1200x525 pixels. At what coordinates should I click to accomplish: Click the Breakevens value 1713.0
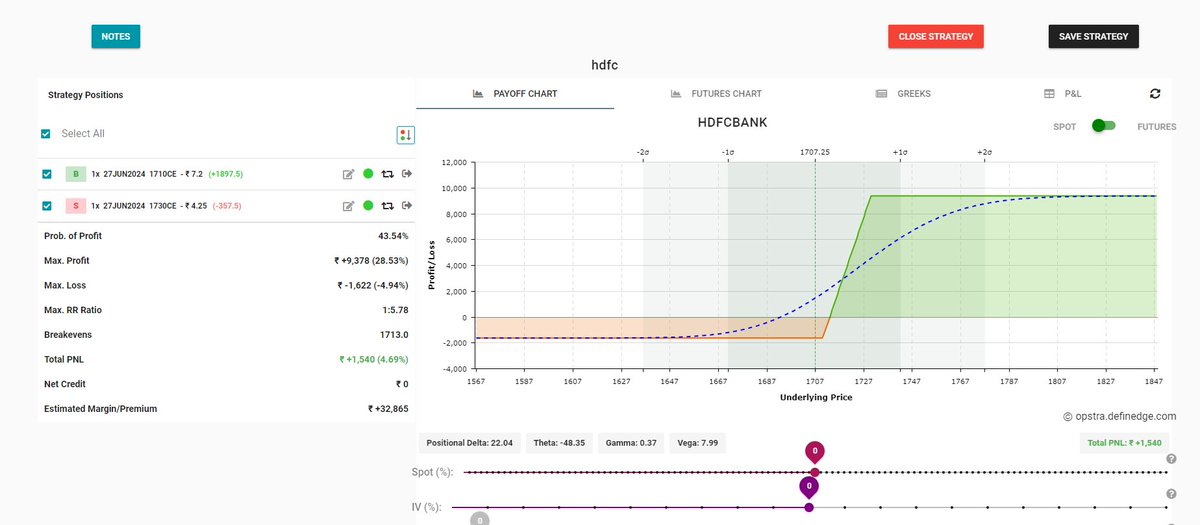tap(393, 335)
